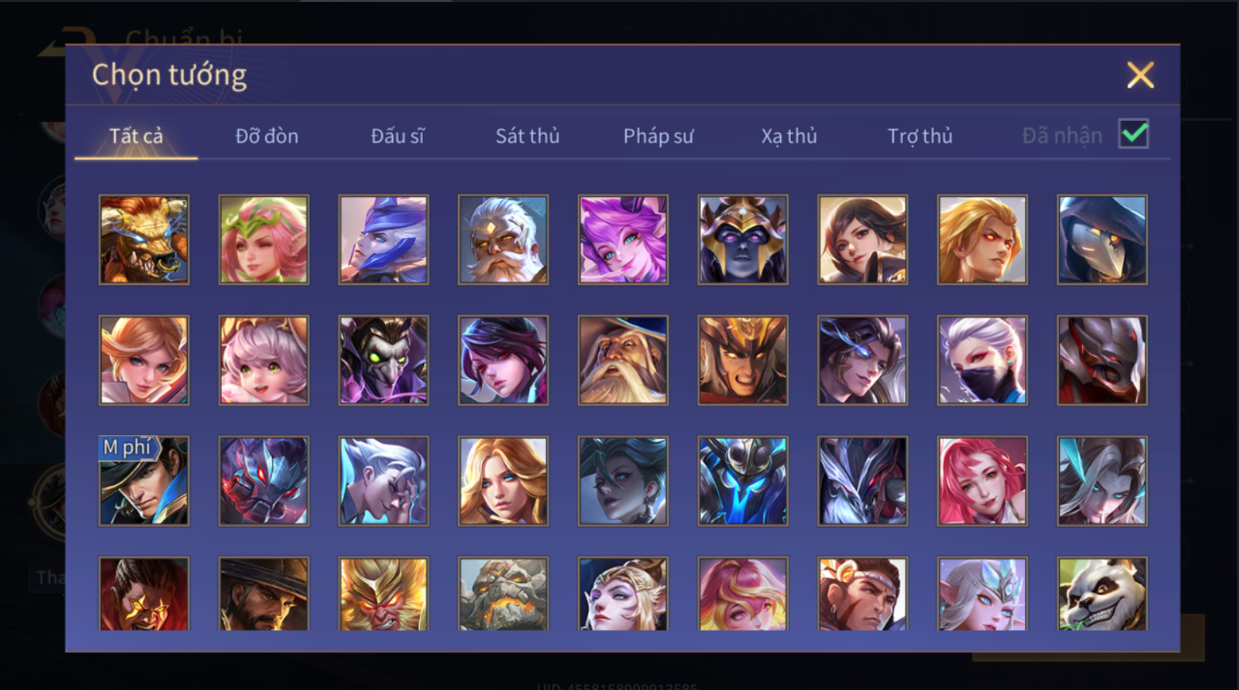Select the panda hero portrait

click(1102, 594)
